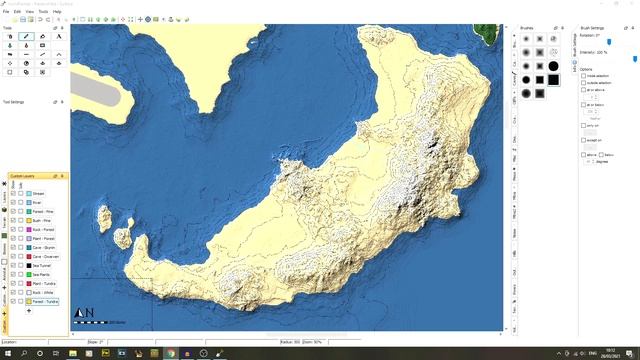Click the Save world toolbar icon

coord(23,20)
